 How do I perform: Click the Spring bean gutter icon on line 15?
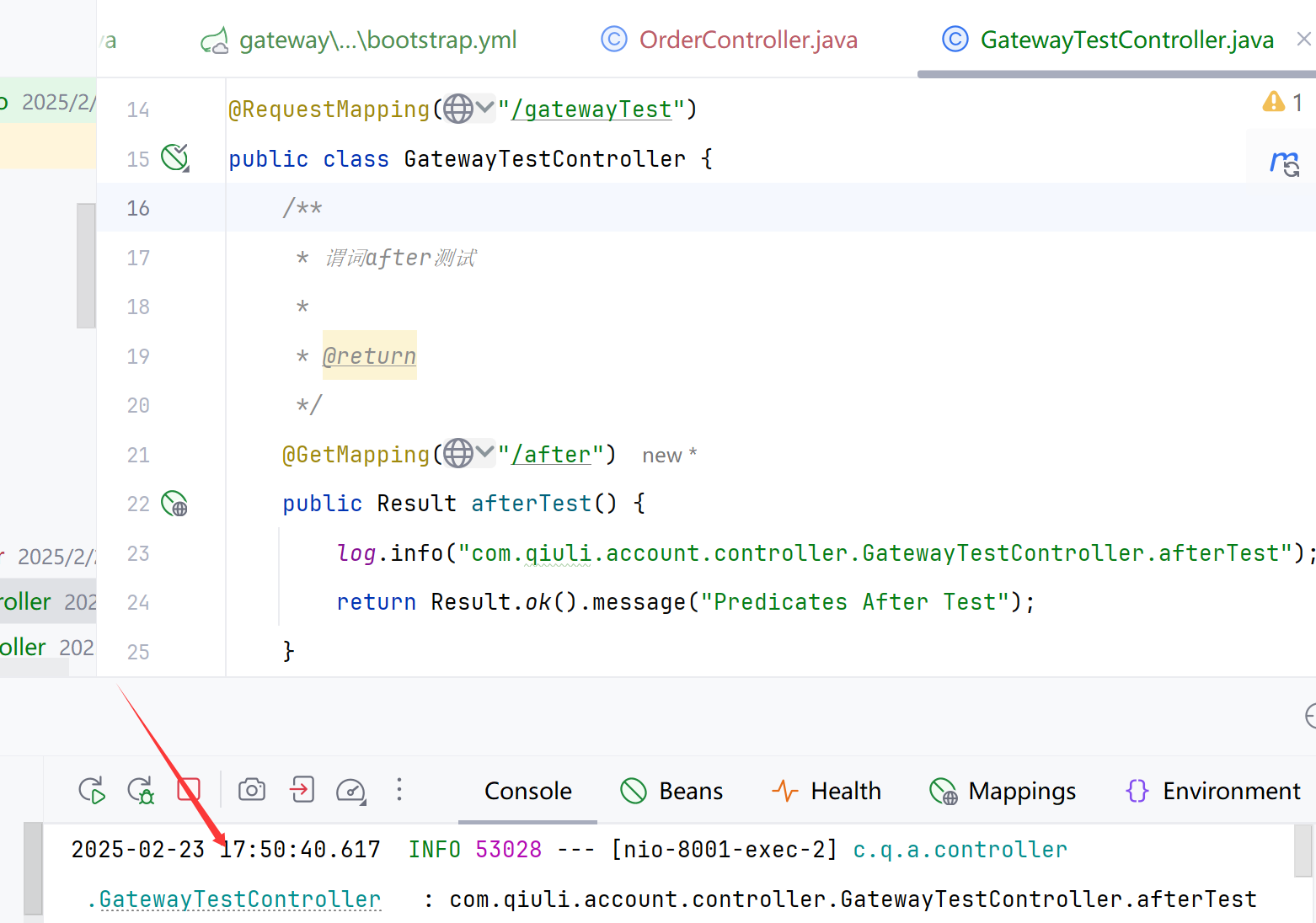[x=175, y=157]
